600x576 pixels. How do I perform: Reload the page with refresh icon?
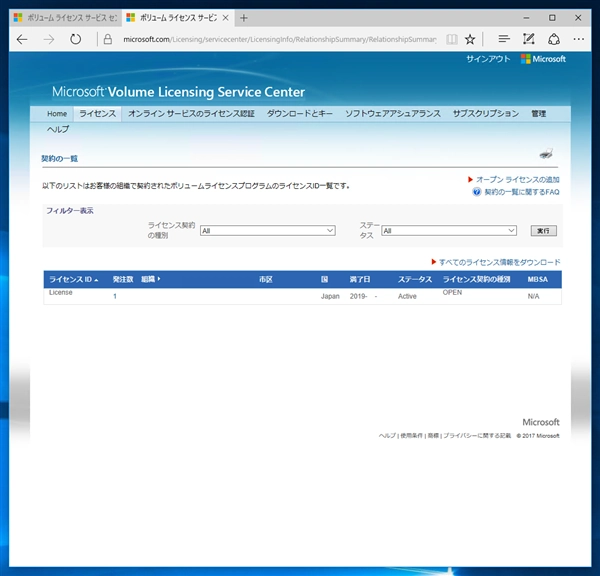click(75, 39)
